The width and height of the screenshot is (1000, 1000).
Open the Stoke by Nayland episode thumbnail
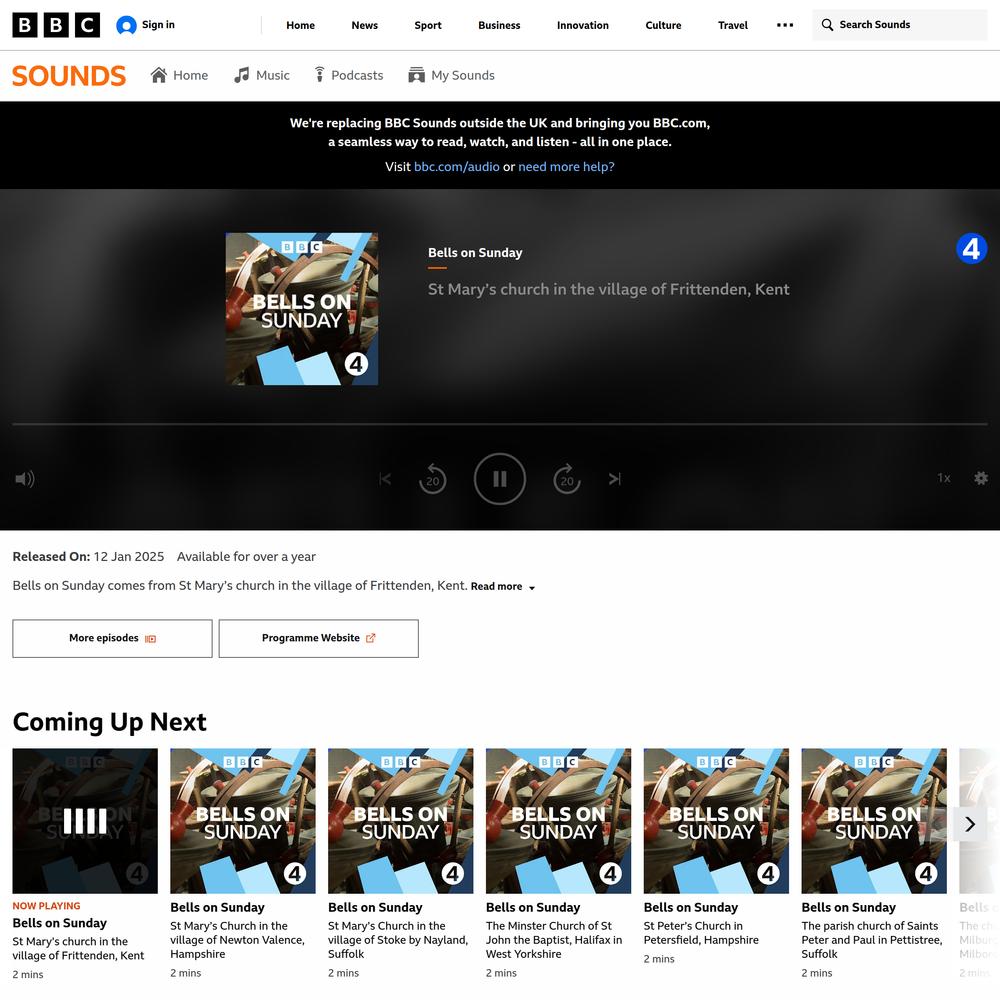point(401,821)
